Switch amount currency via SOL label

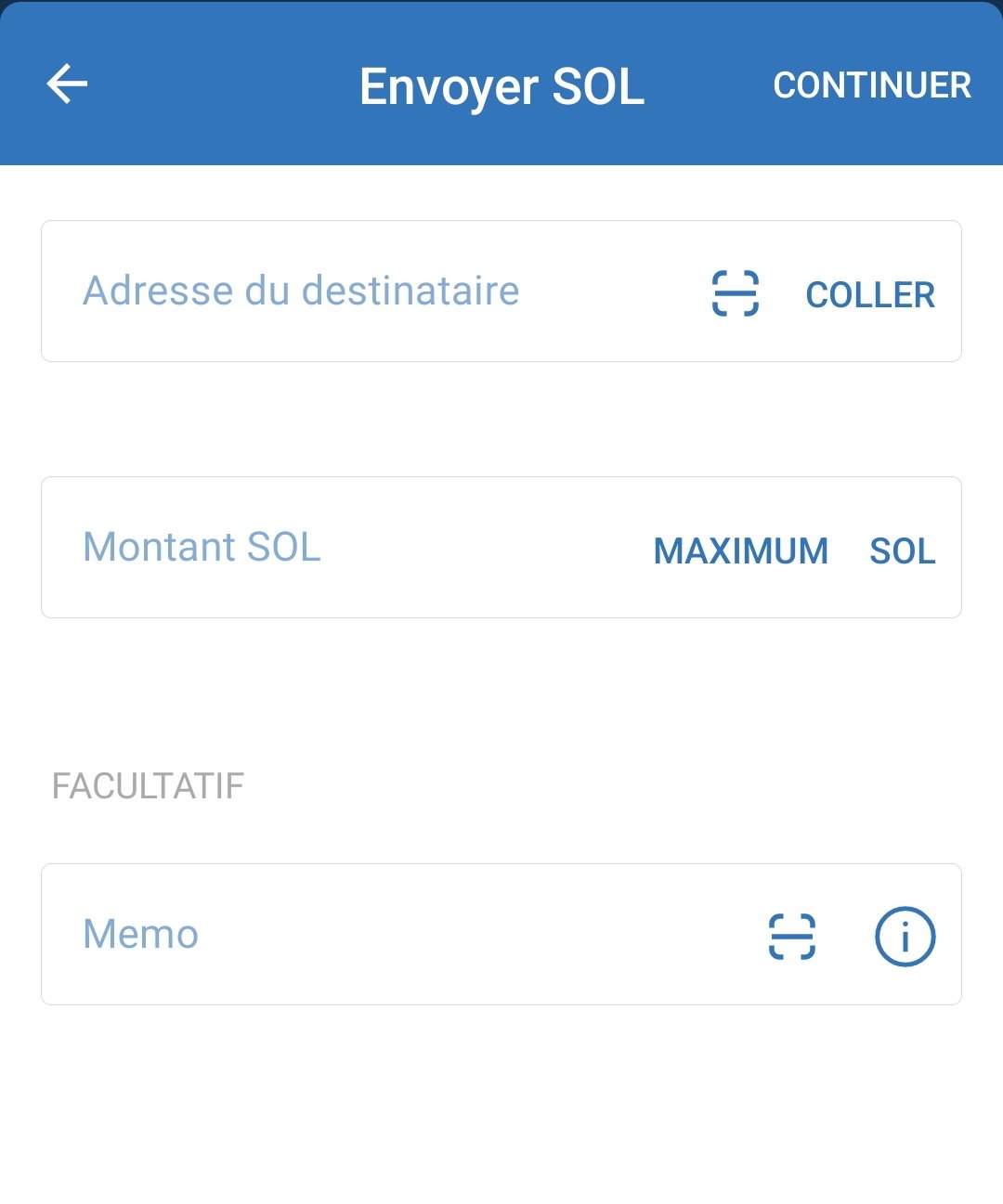(x=902, y=551)
